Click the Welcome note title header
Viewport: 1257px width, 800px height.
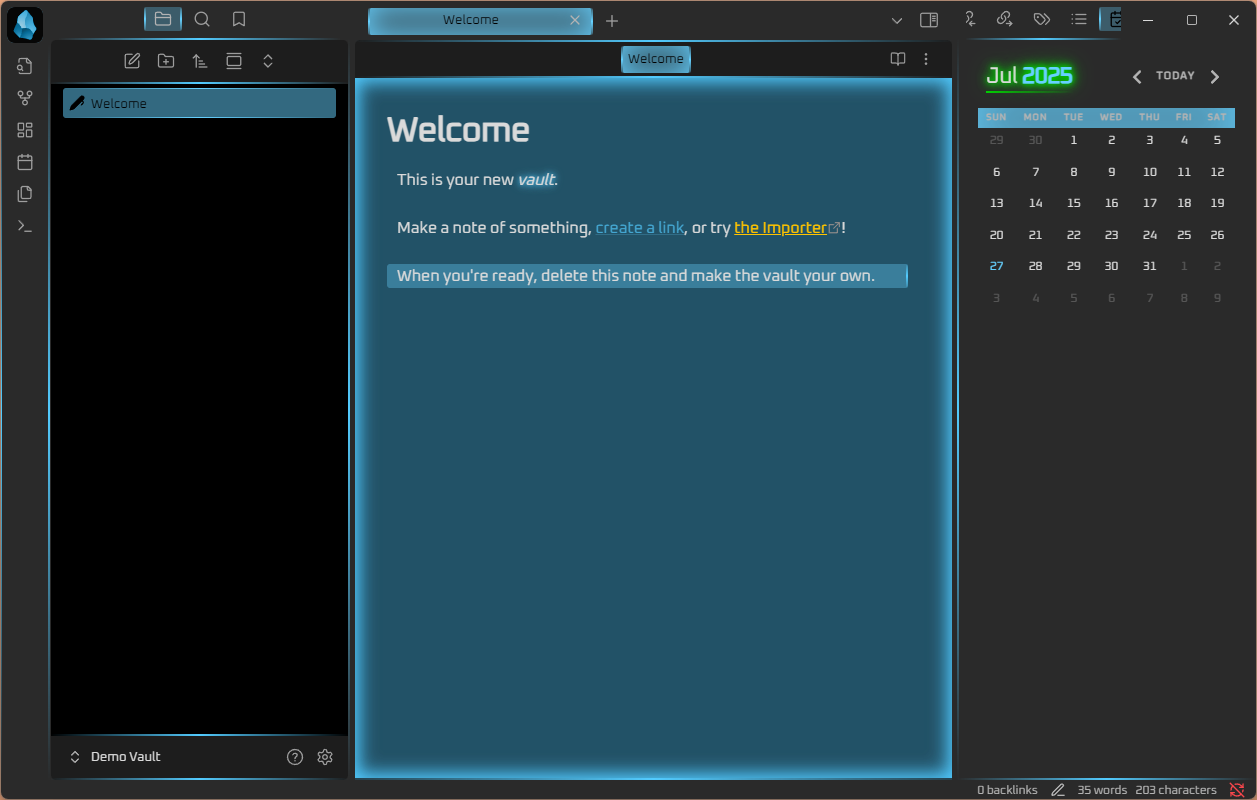point(656,59)
